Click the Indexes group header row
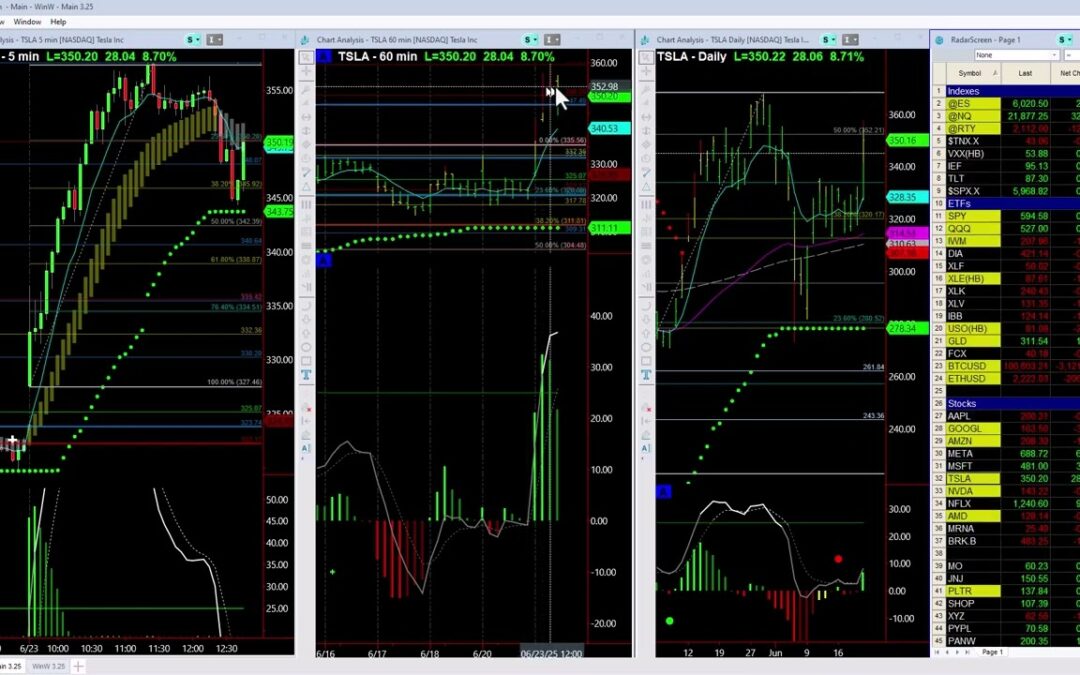 (x=1012, y=91)
